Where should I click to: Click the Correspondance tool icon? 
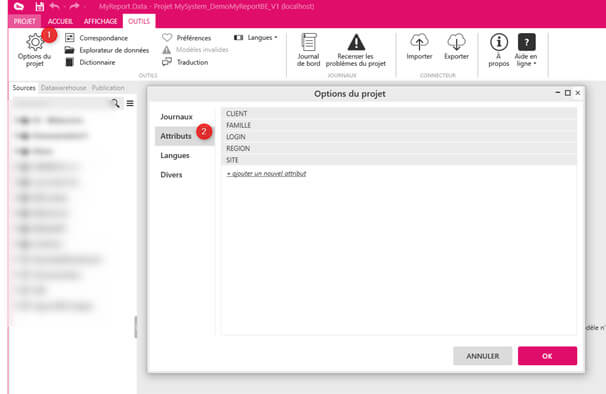click(70, 38)
